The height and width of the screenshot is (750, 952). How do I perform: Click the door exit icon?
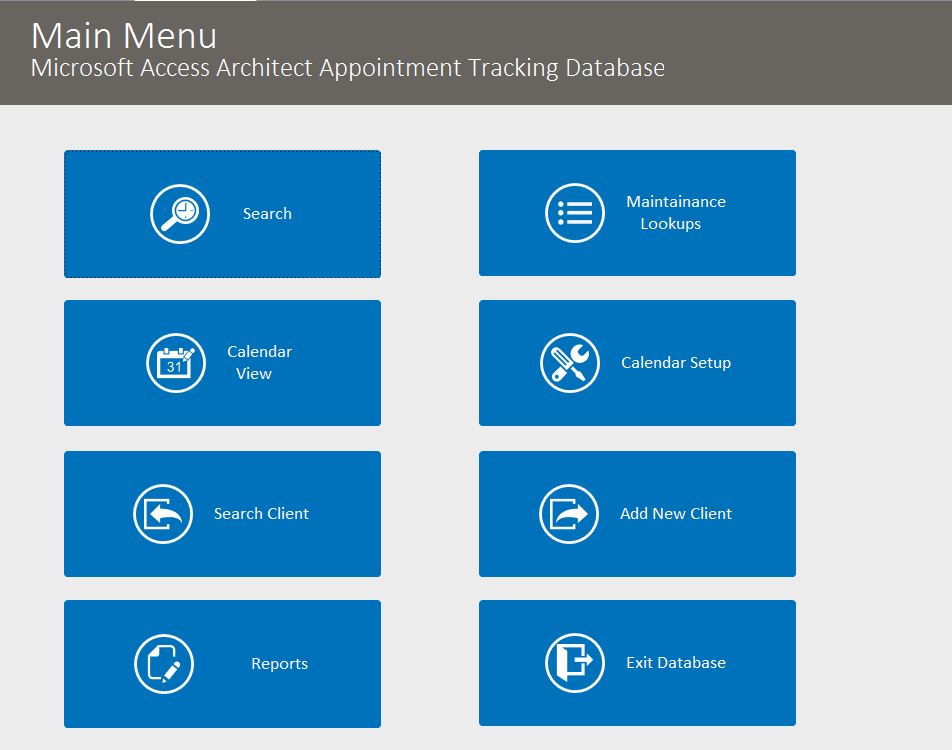tap(574, 663)
